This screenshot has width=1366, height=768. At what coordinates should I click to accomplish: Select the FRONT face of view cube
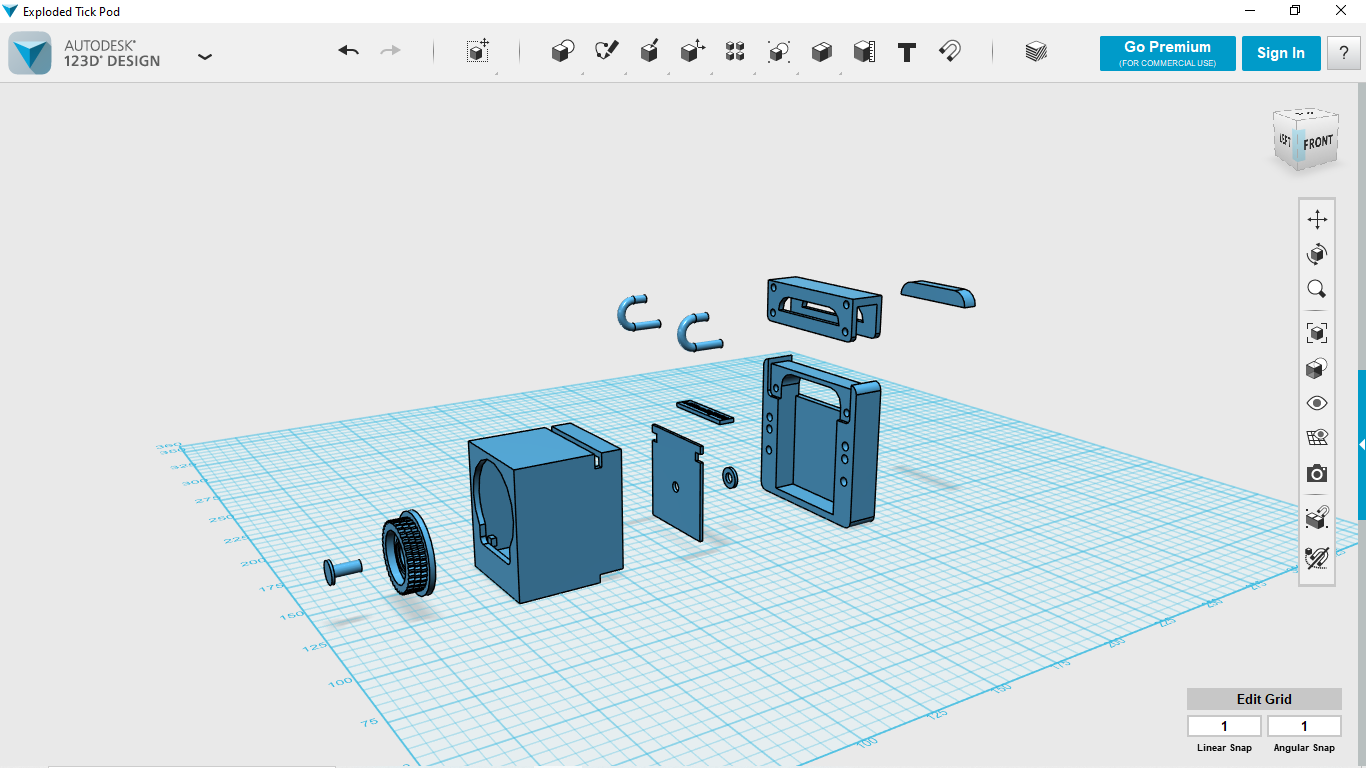[x=1319, y=142]
